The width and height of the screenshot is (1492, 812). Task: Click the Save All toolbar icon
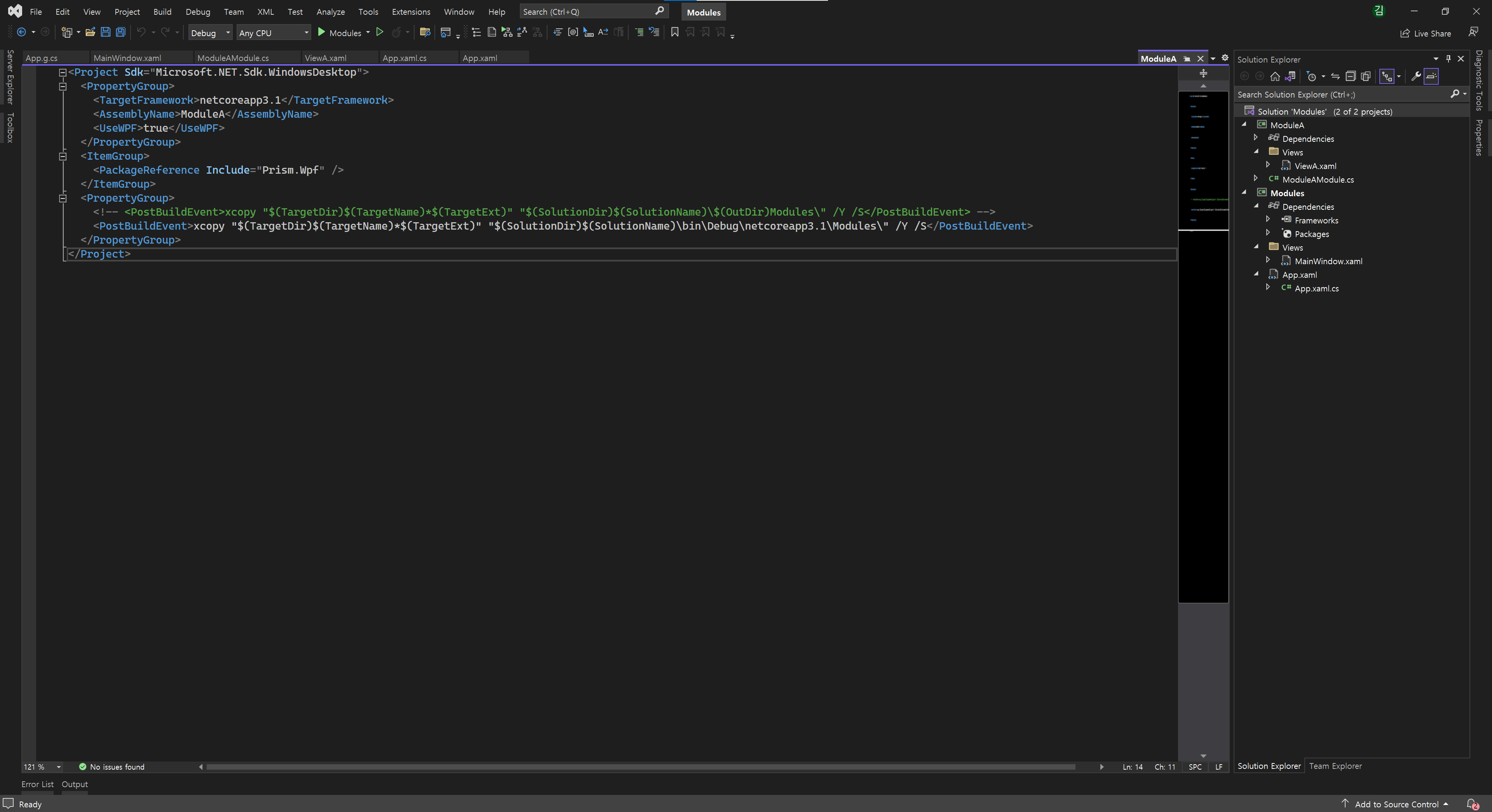[x=120, y=32]
